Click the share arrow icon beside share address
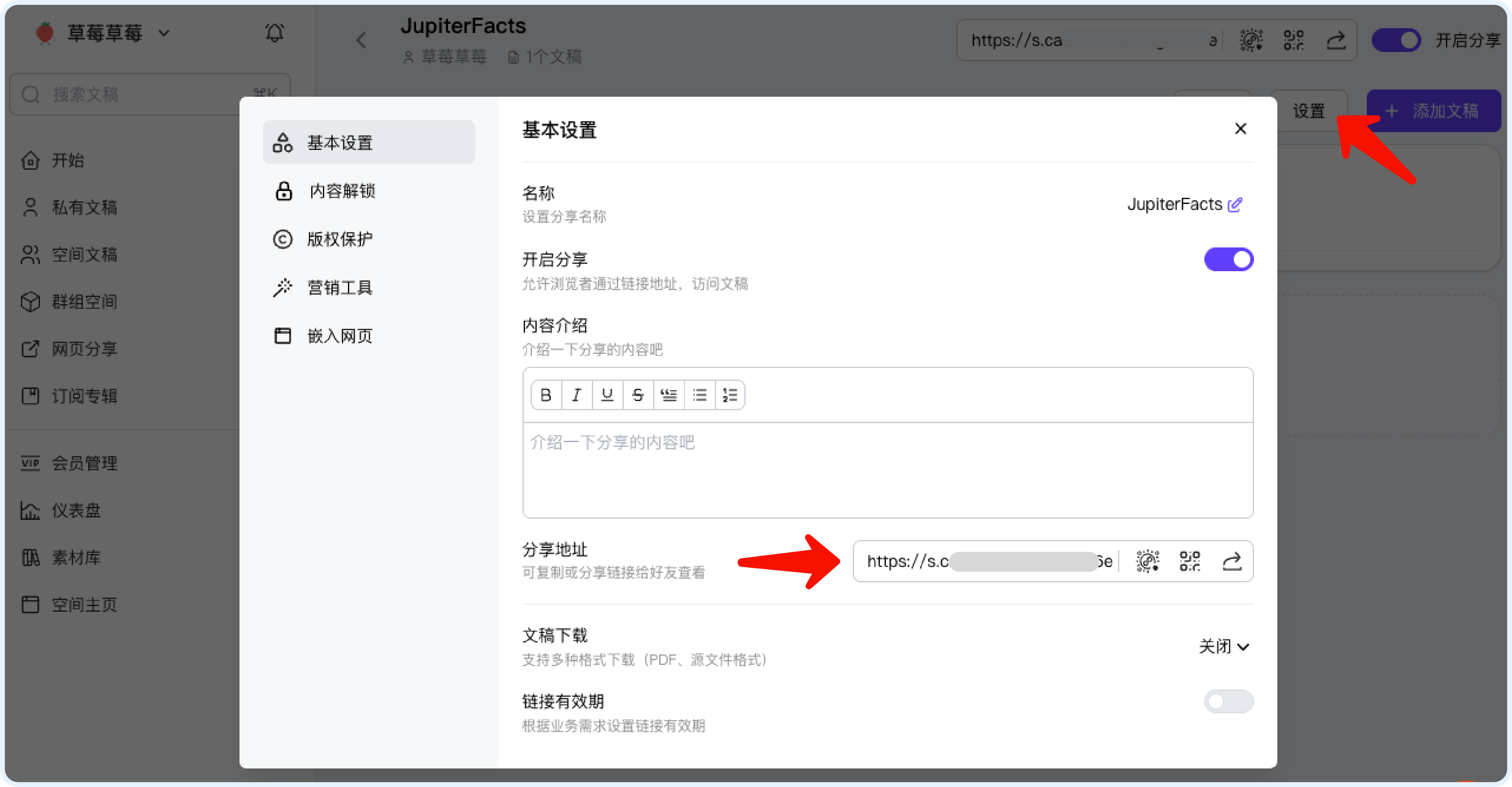The height and width of the screenshot is (787, 1512). pos(1231,561)
